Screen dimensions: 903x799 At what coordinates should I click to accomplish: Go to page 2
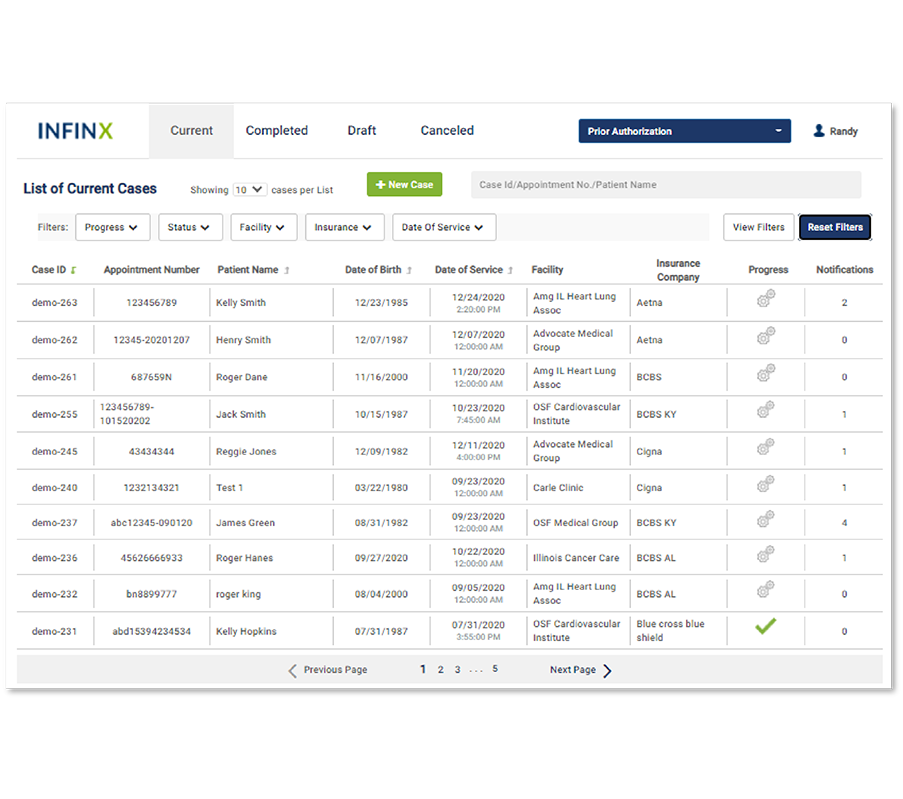click(x=441, y=669)
